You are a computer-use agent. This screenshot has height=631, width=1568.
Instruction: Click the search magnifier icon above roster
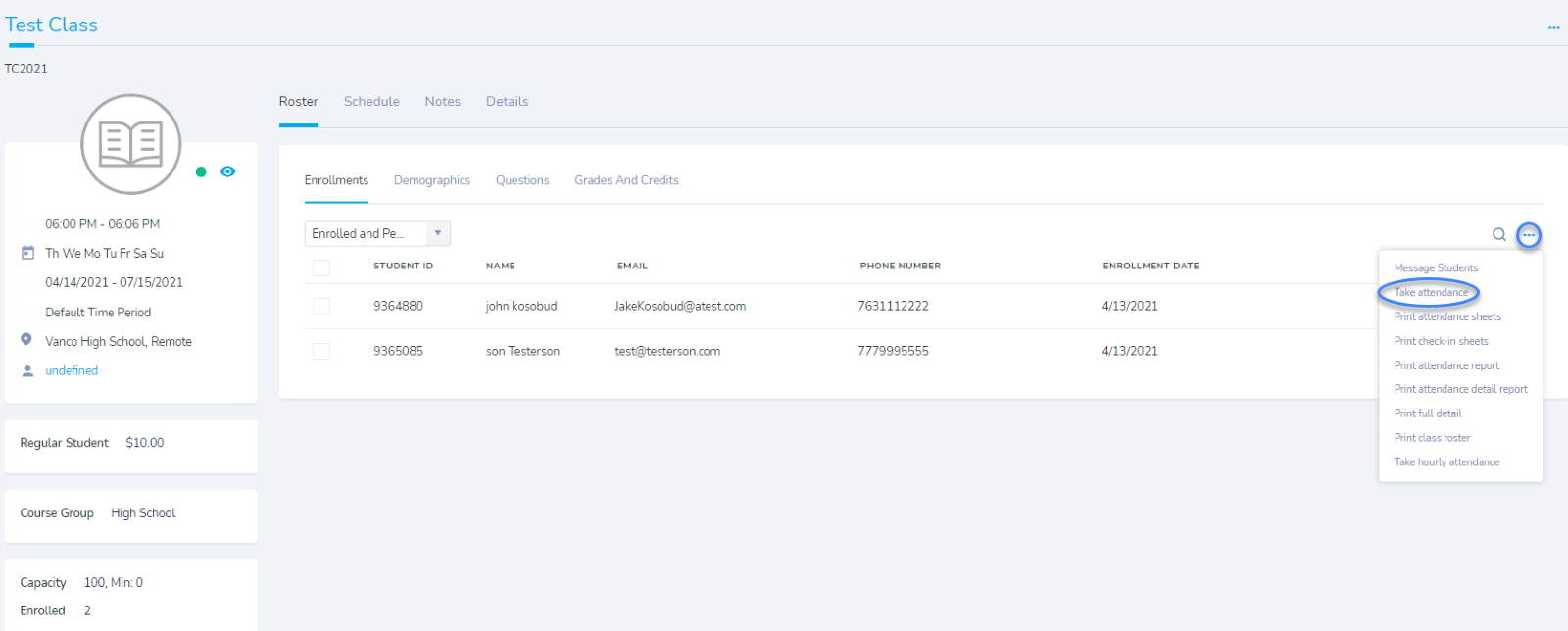point(1498,234)
